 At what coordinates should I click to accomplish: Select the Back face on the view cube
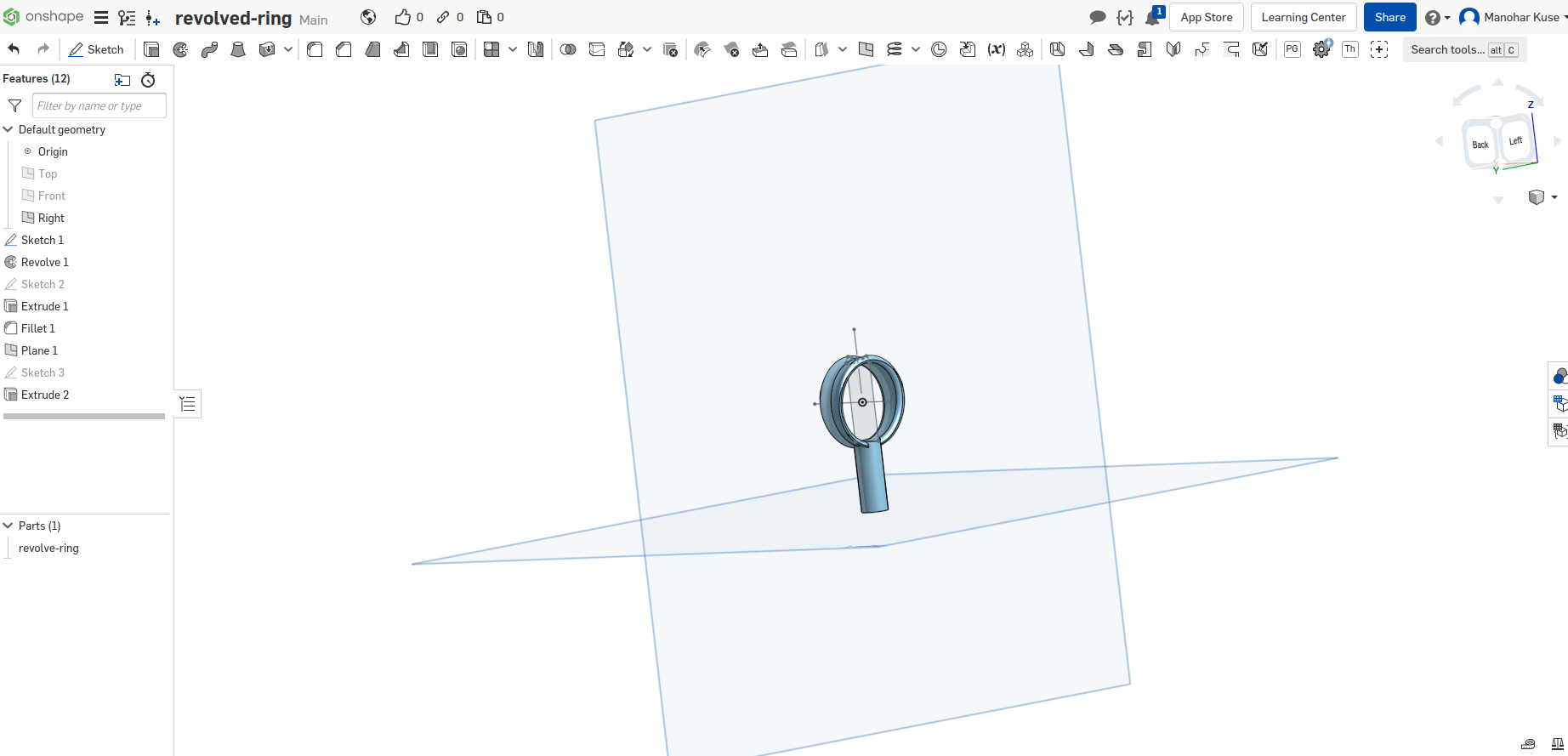point(1480,145)
